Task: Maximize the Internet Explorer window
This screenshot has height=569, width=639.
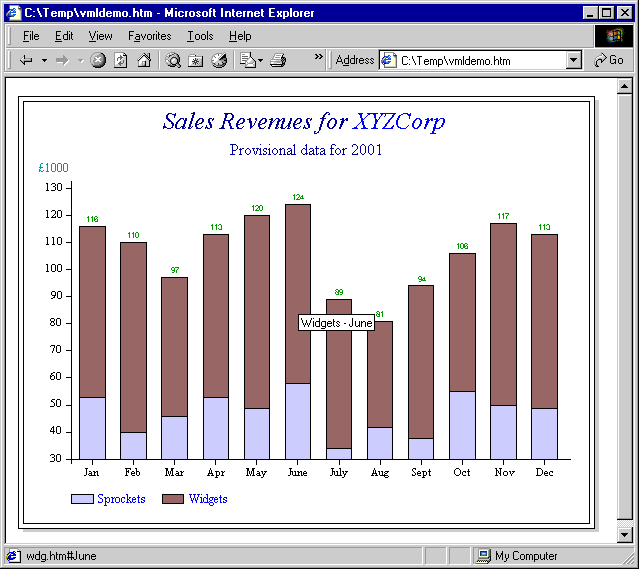Action: 606,13
